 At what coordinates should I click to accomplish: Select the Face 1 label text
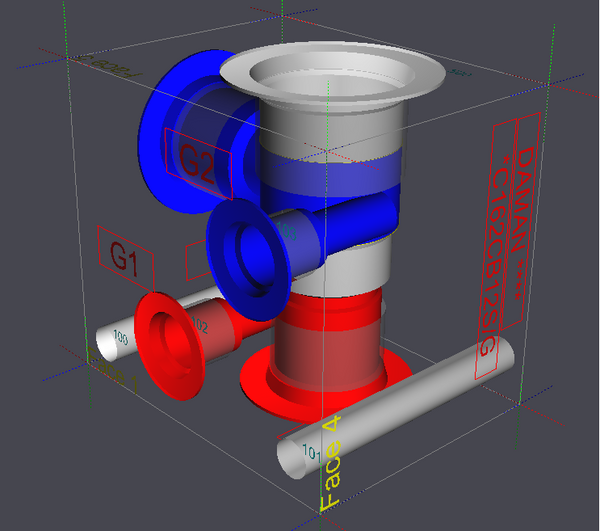click(112, 371)
